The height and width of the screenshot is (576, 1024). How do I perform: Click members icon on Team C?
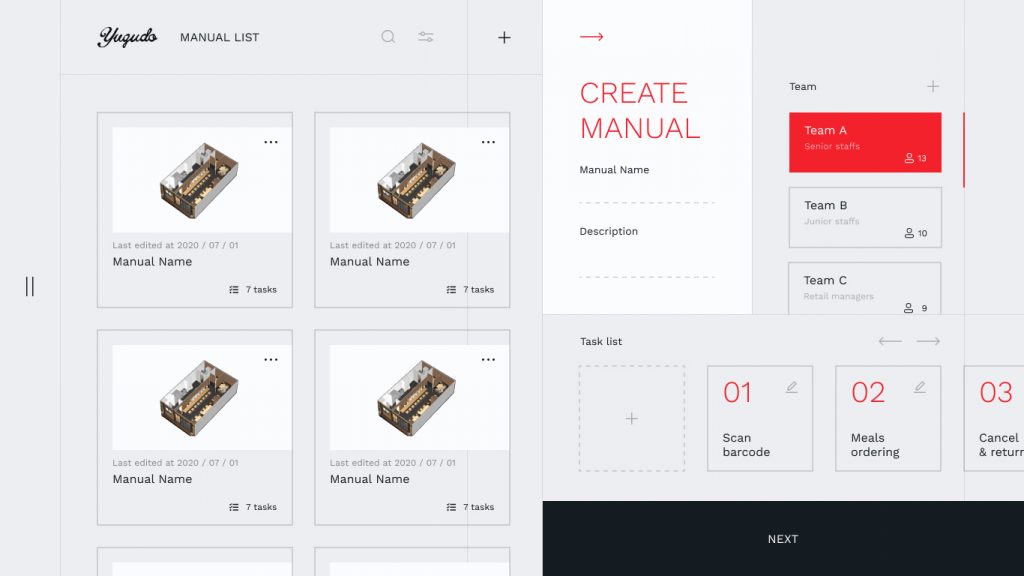click(x=908, y=308)
